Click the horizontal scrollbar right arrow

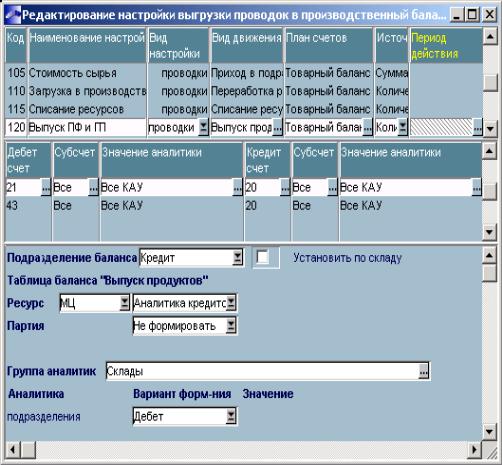pos(474,450)
